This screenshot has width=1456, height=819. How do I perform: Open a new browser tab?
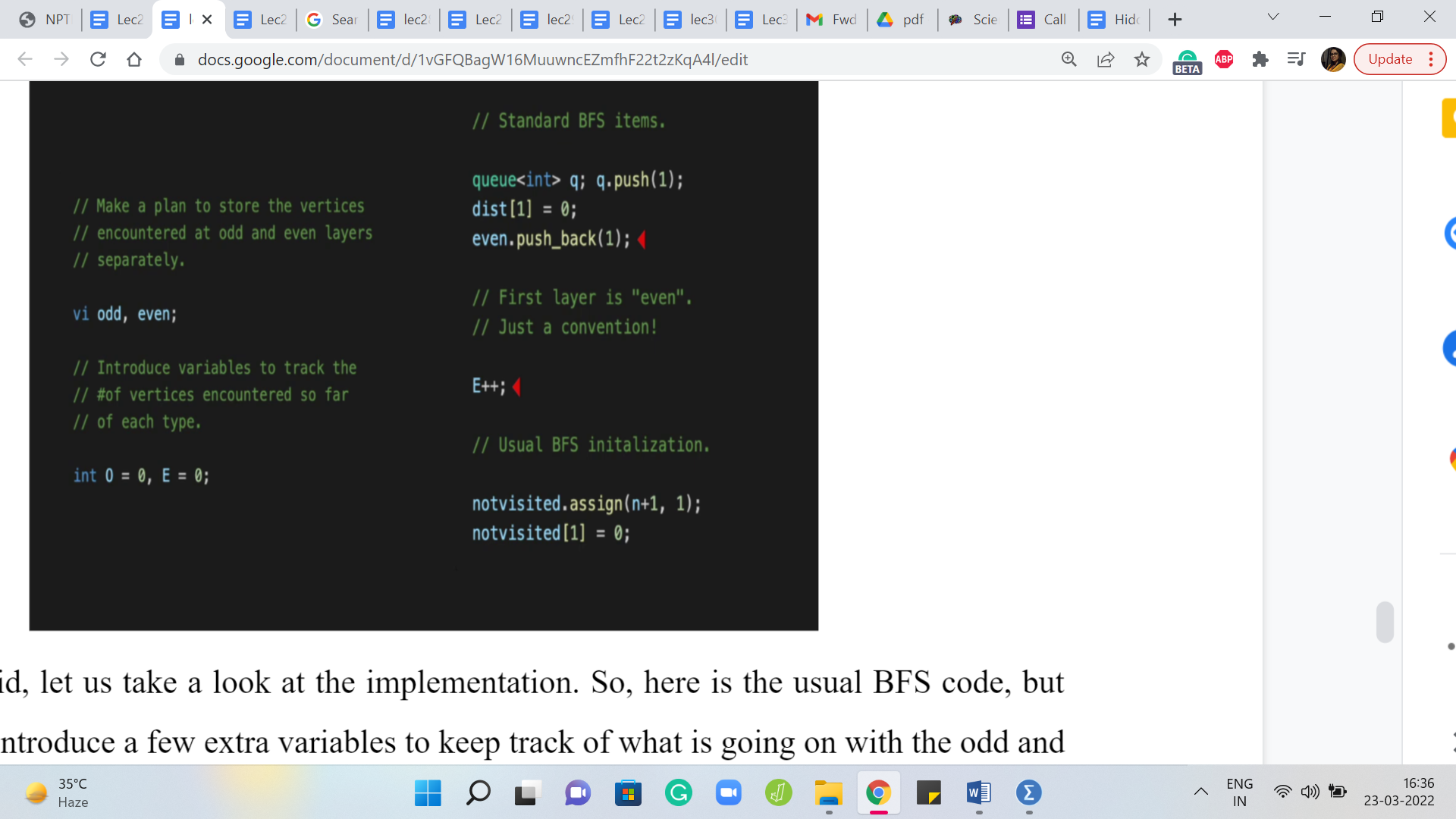(1175, 20)
